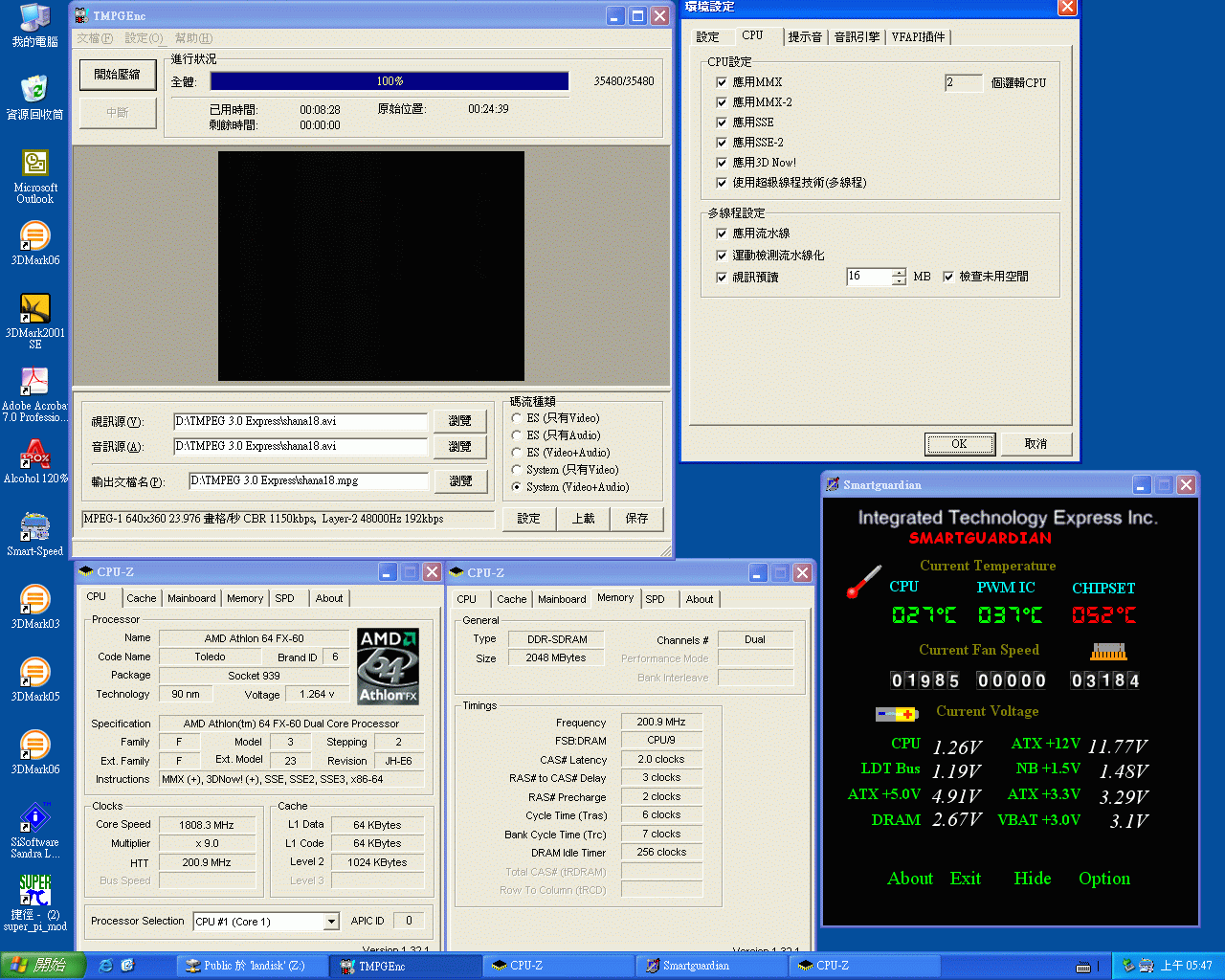
Task: Toggle the 檢查未用空間 checkbox
Action: [x=948, y=277]
